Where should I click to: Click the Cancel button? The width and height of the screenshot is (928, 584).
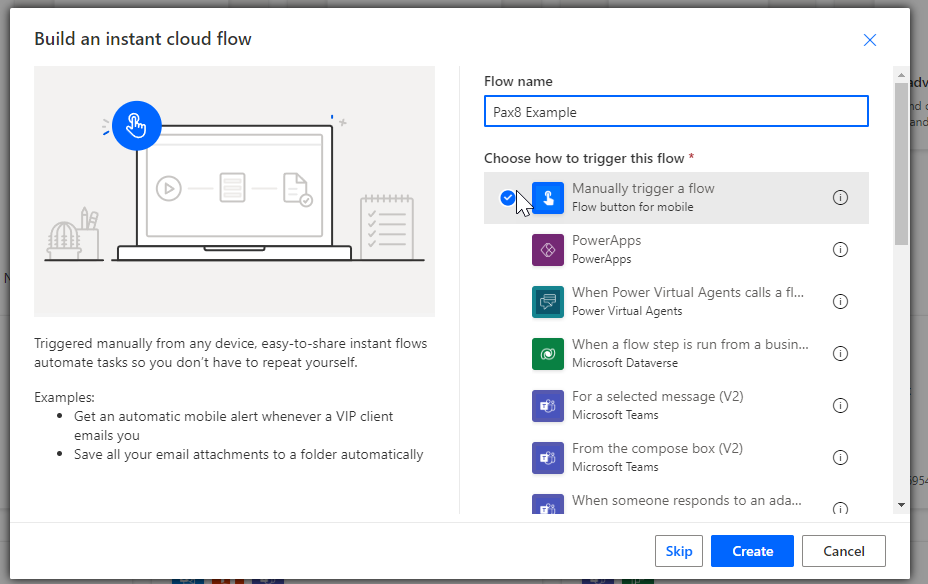pyautogui.click(x=843, y=551)
